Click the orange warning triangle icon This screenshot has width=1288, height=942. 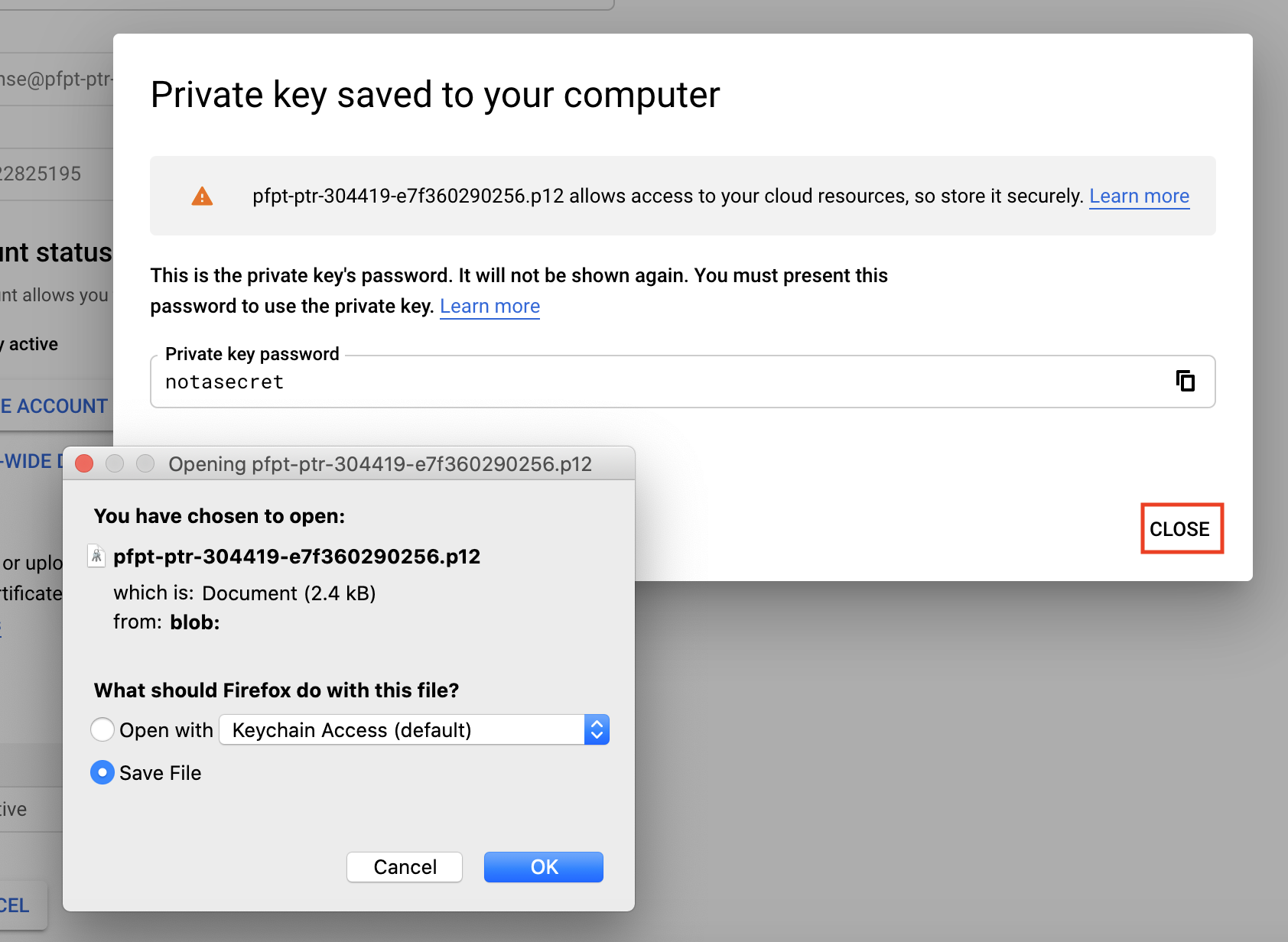[202, 197]
